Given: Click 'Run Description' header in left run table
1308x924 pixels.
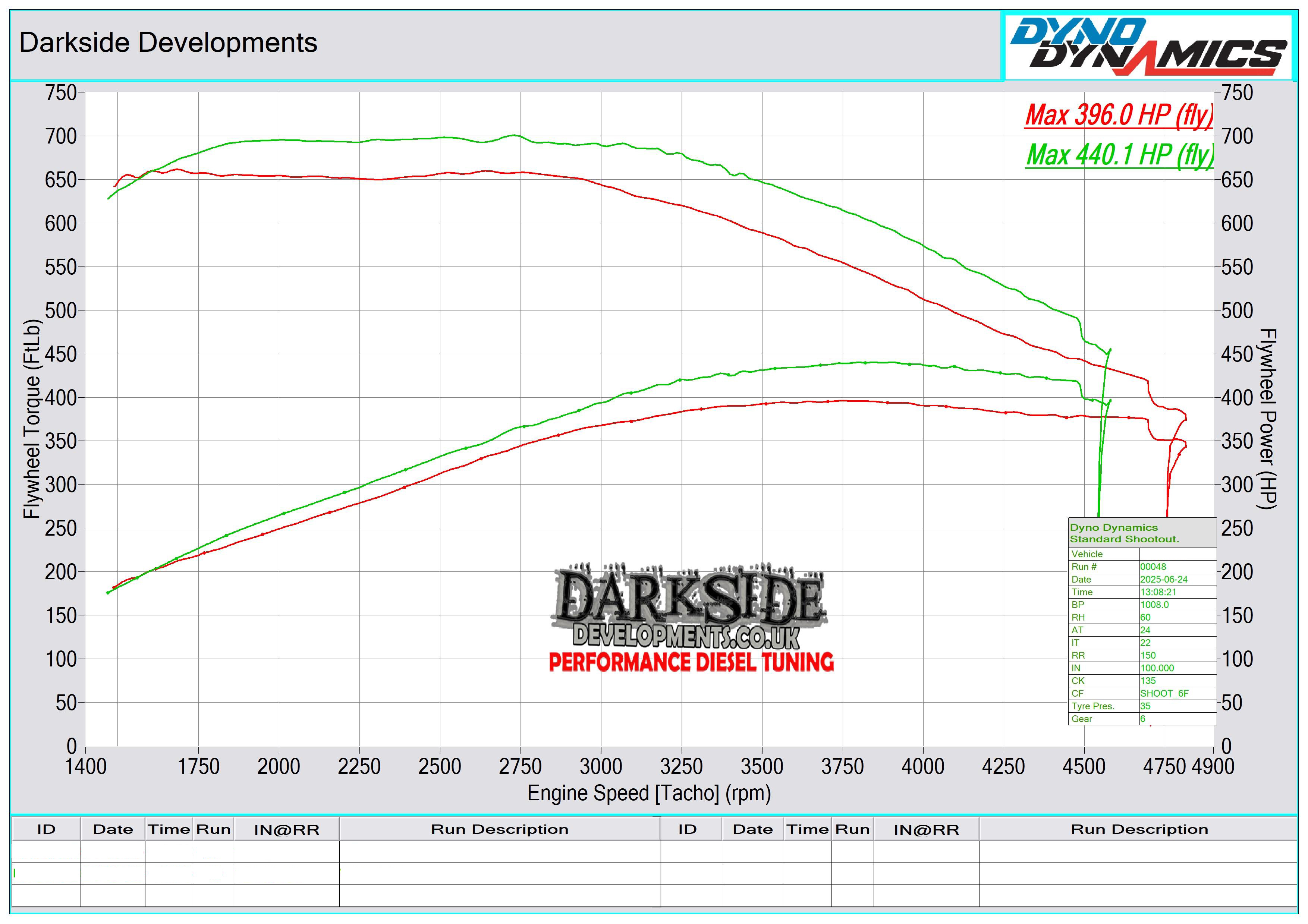Looking at the screenshot, I should point(500,829).
